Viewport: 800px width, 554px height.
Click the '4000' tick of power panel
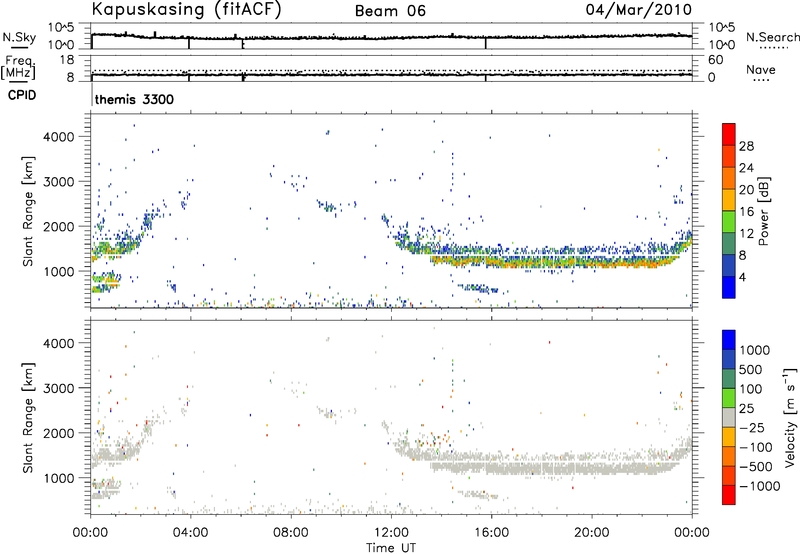(x=59, y=137)
